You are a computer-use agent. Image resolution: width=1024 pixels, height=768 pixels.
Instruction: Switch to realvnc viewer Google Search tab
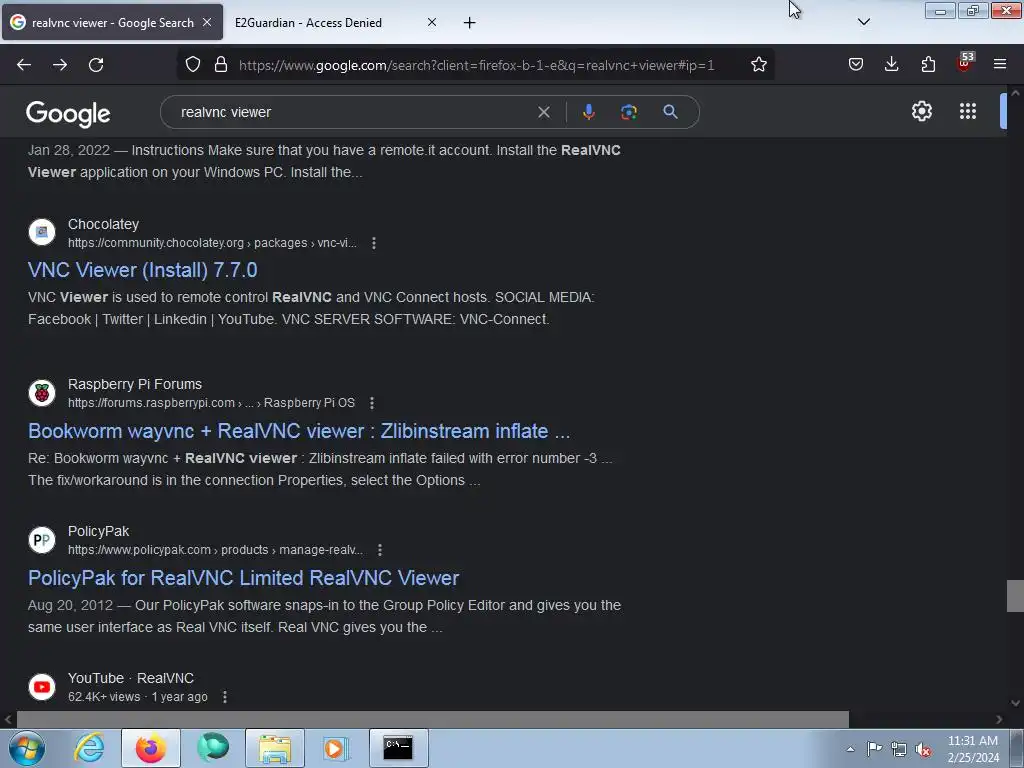pos(112,22)
